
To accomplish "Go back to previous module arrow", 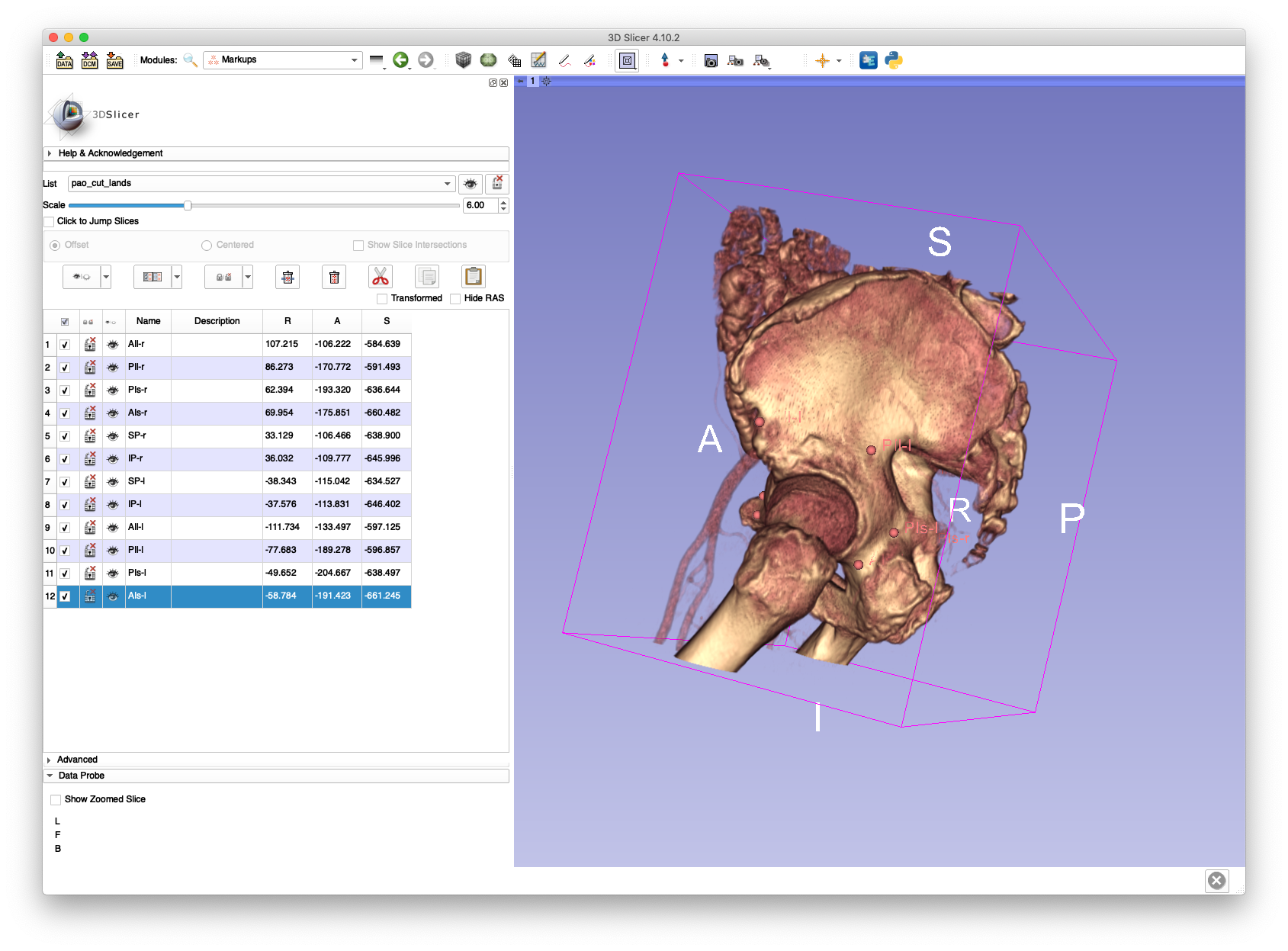I will click(400, 60).
